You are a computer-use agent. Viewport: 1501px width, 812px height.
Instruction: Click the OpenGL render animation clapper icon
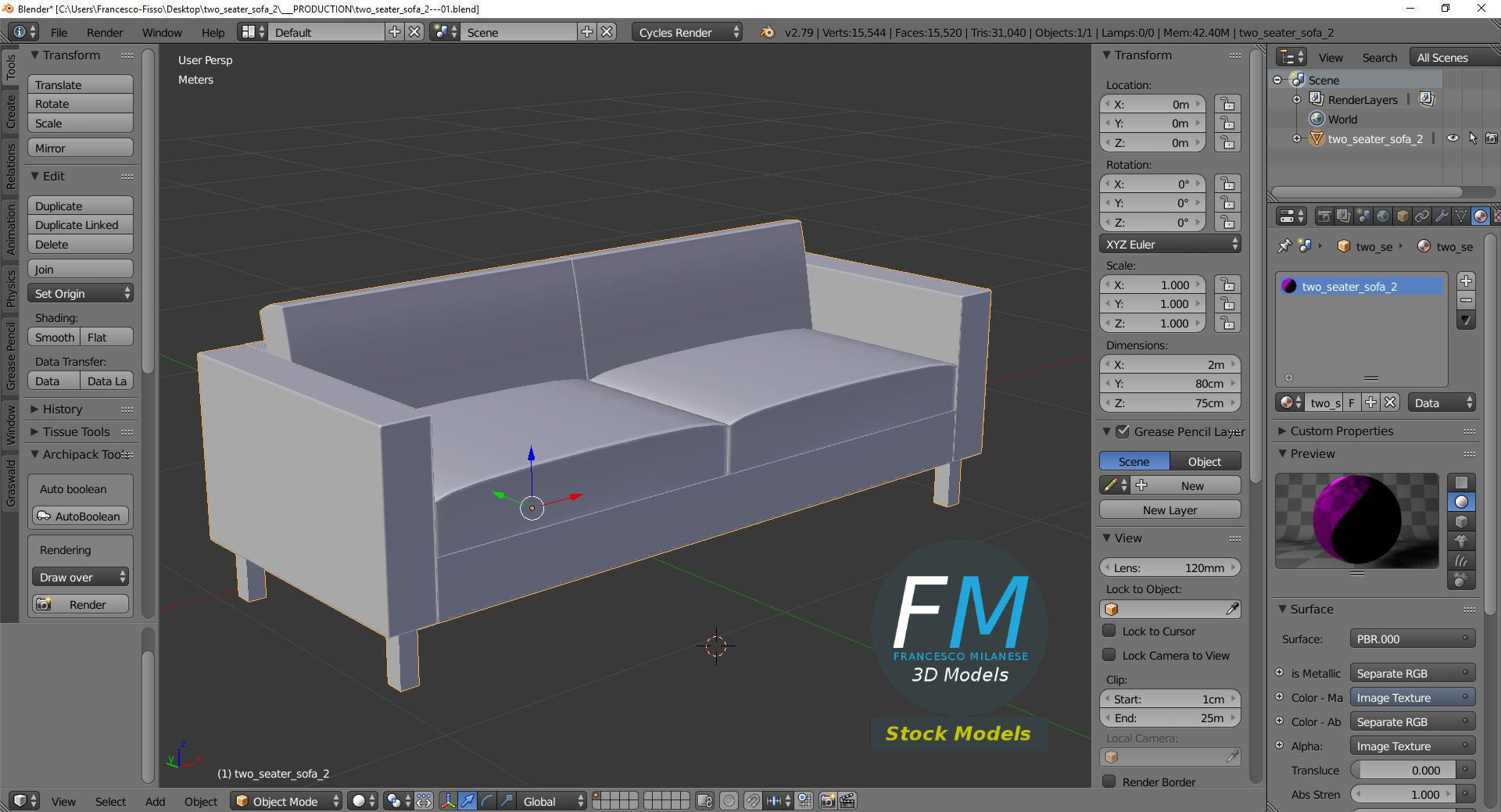coord(847,801)
